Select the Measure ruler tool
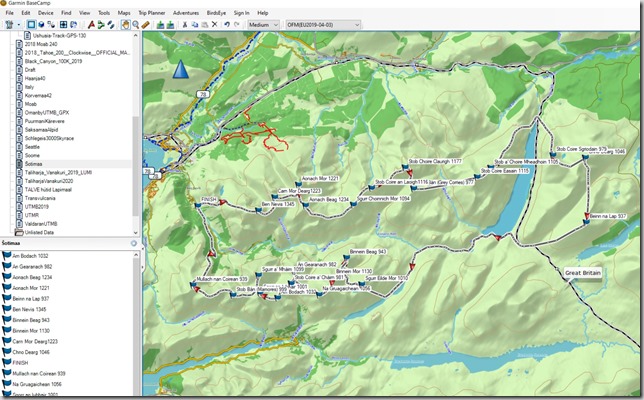The width and height of the screenshot is (644, 400). coord(145,25)
